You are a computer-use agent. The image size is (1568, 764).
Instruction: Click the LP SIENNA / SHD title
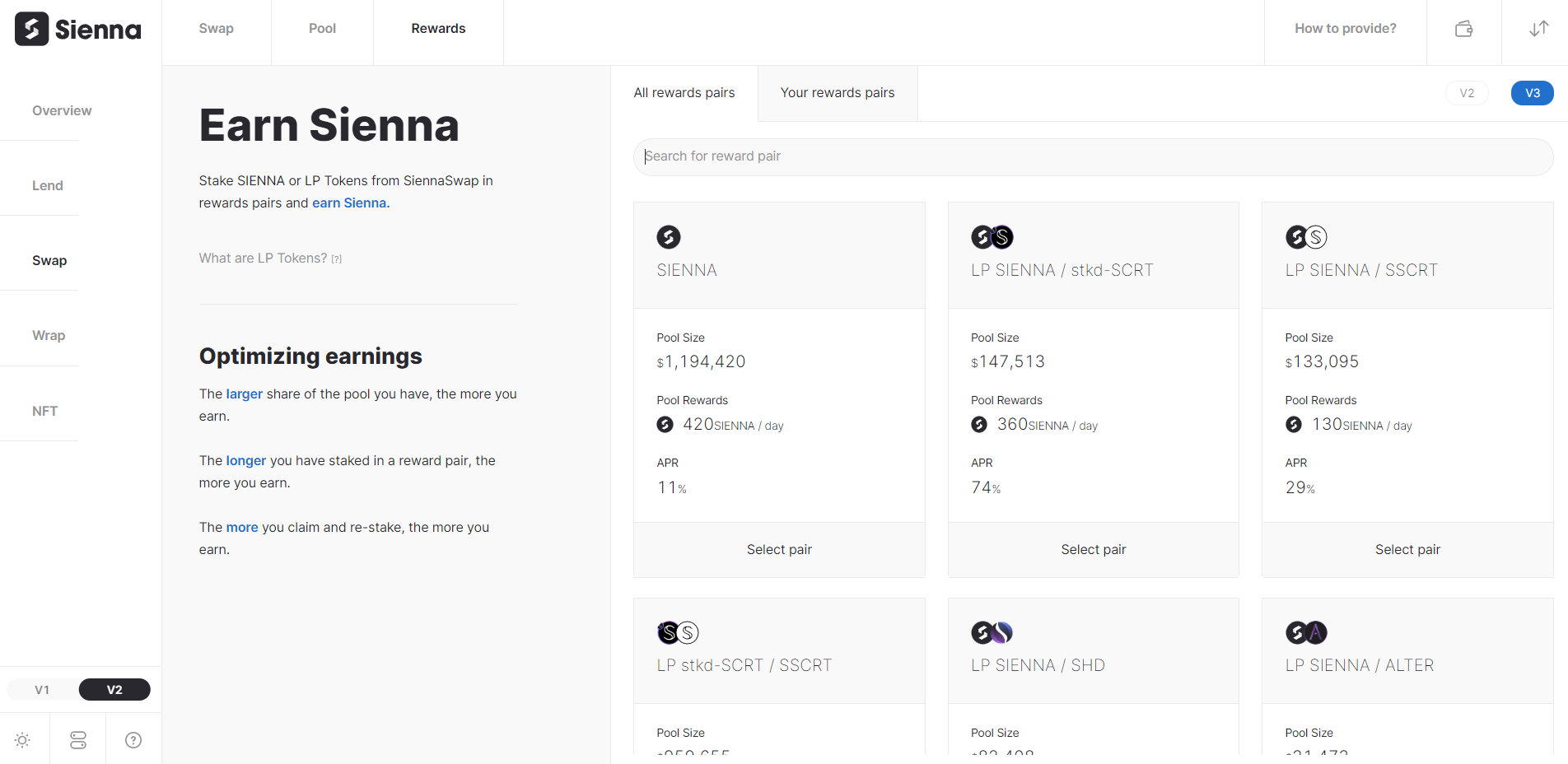pyautogui.click(x=1038, y=665)
